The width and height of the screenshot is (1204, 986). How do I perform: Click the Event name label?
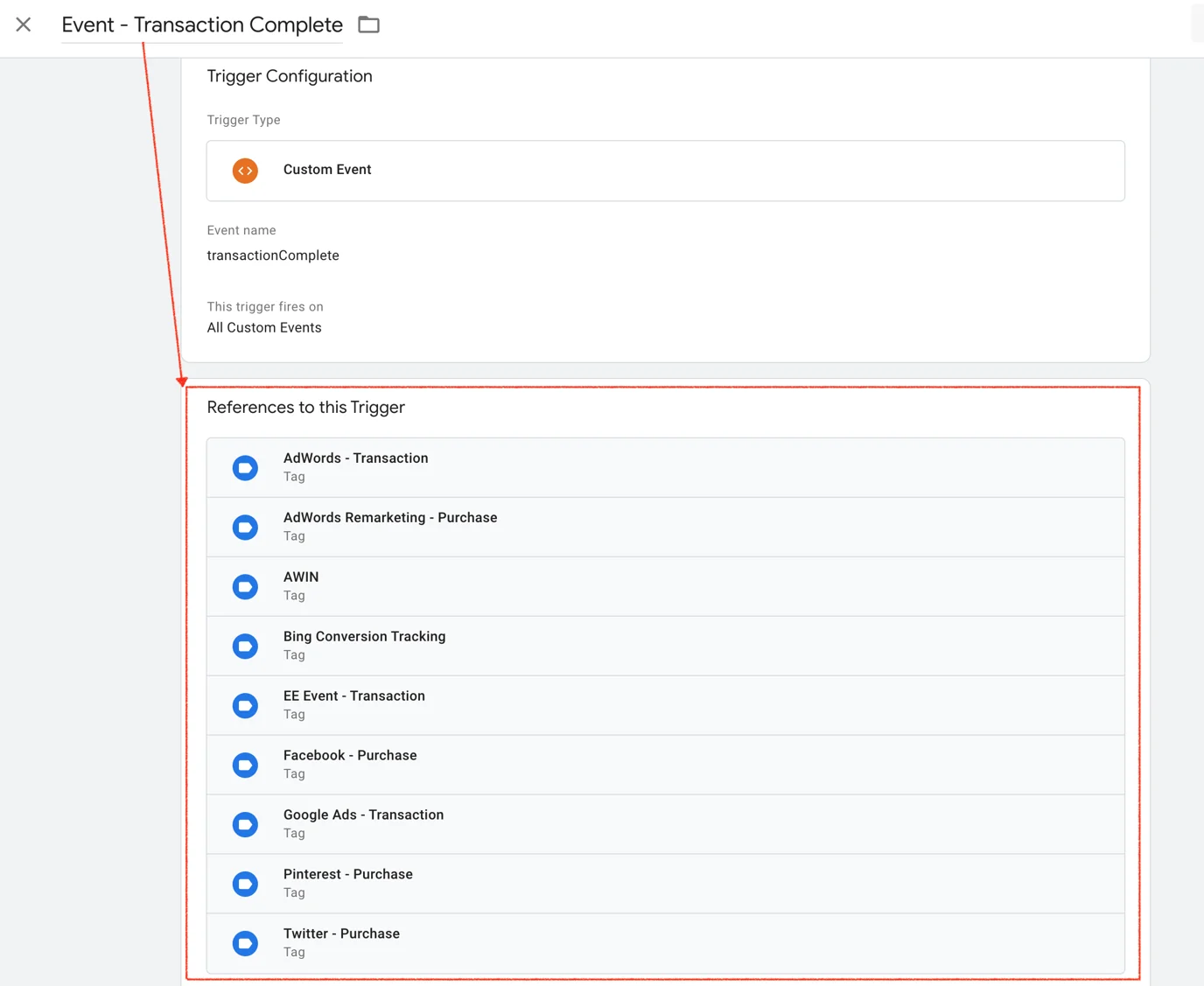pyautogui.click(x=241, y=230)
